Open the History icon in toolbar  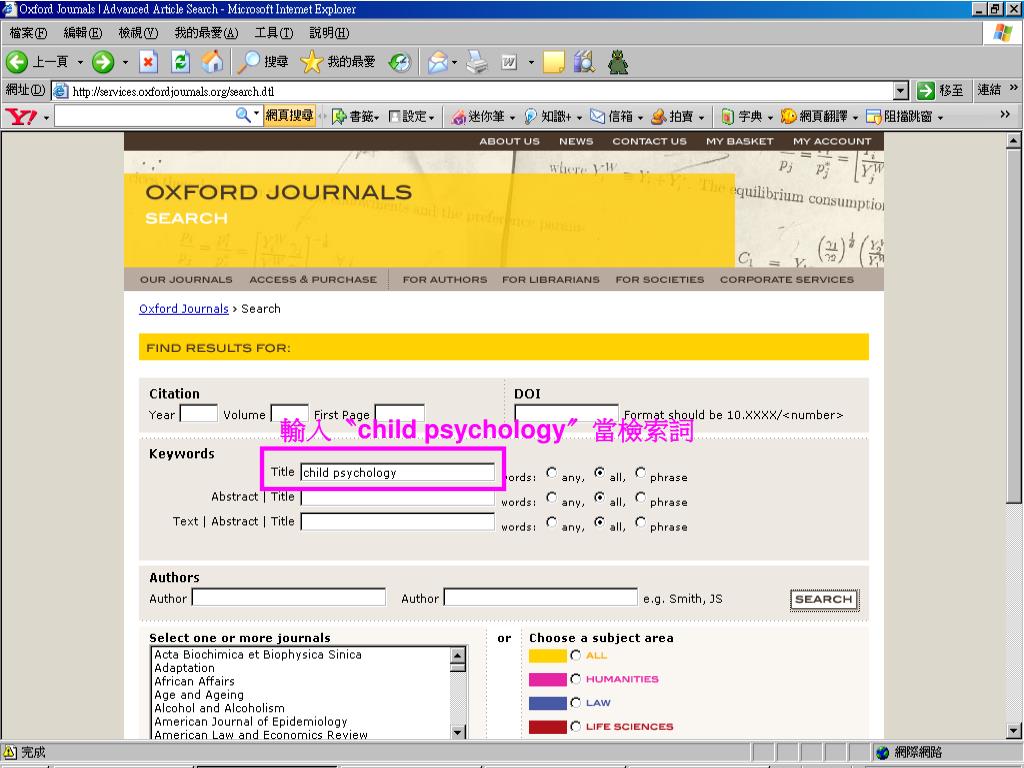(x=400, y=62)
